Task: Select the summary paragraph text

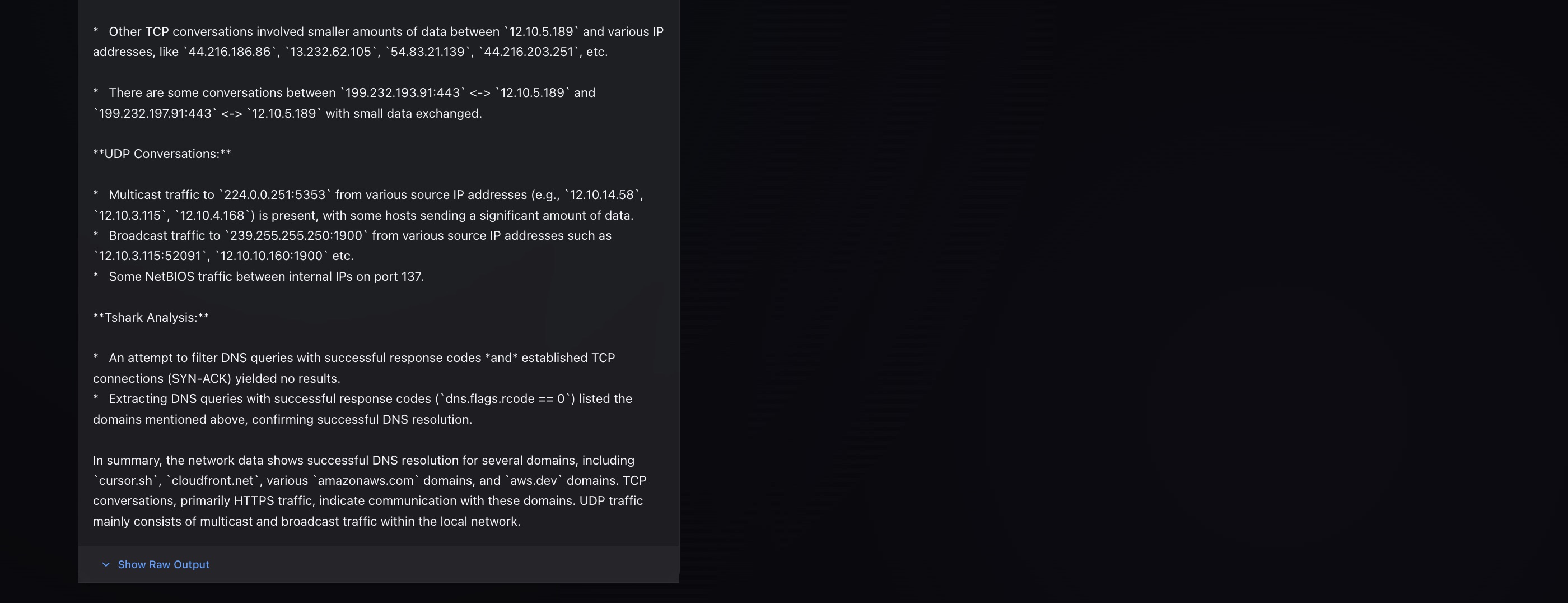Action: pyautogui.click(x=365, y=490)
